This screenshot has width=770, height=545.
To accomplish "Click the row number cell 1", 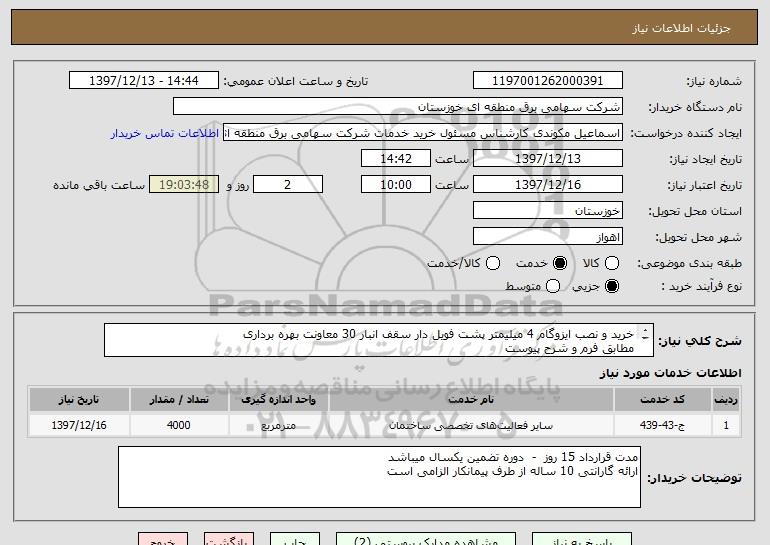I will 726,425.
